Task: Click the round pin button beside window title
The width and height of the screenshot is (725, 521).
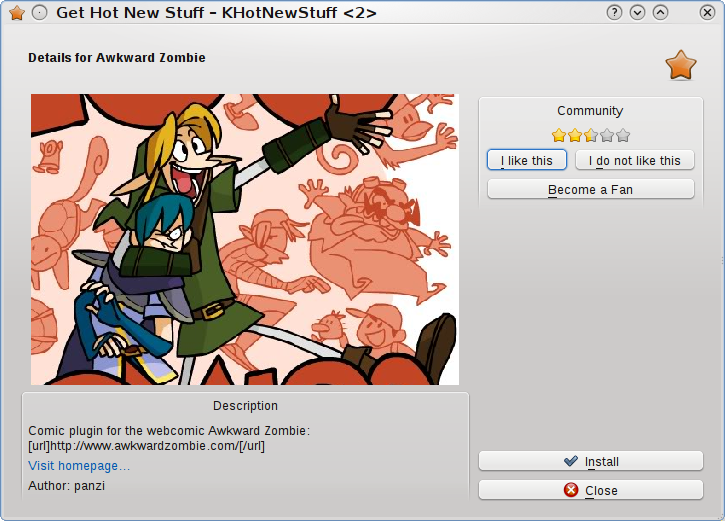Action: (40, 13)
